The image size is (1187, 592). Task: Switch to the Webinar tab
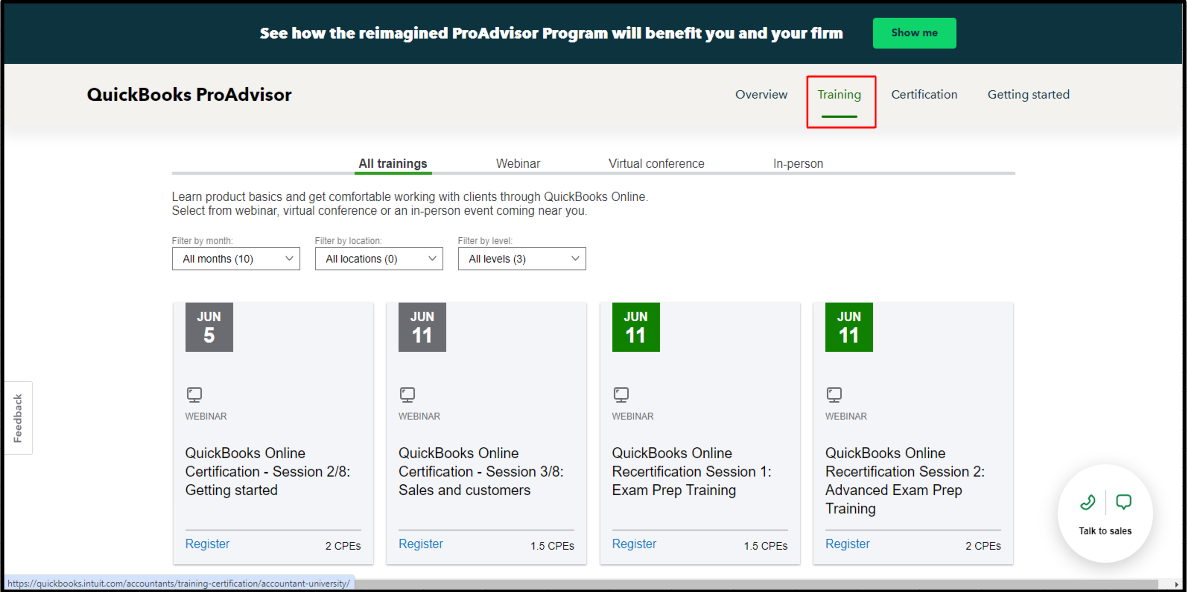(518, 164)
